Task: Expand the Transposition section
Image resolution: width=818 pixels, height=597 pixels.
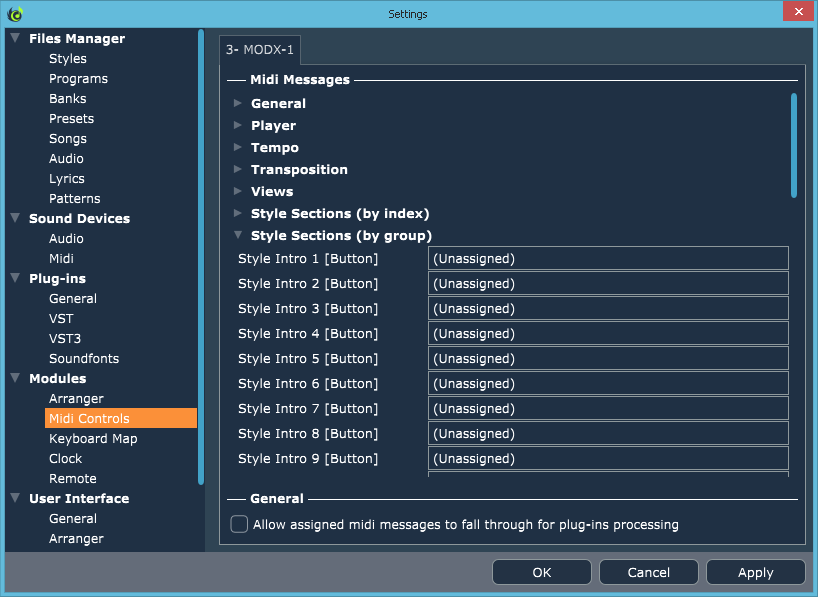Action: click(238, 169)
